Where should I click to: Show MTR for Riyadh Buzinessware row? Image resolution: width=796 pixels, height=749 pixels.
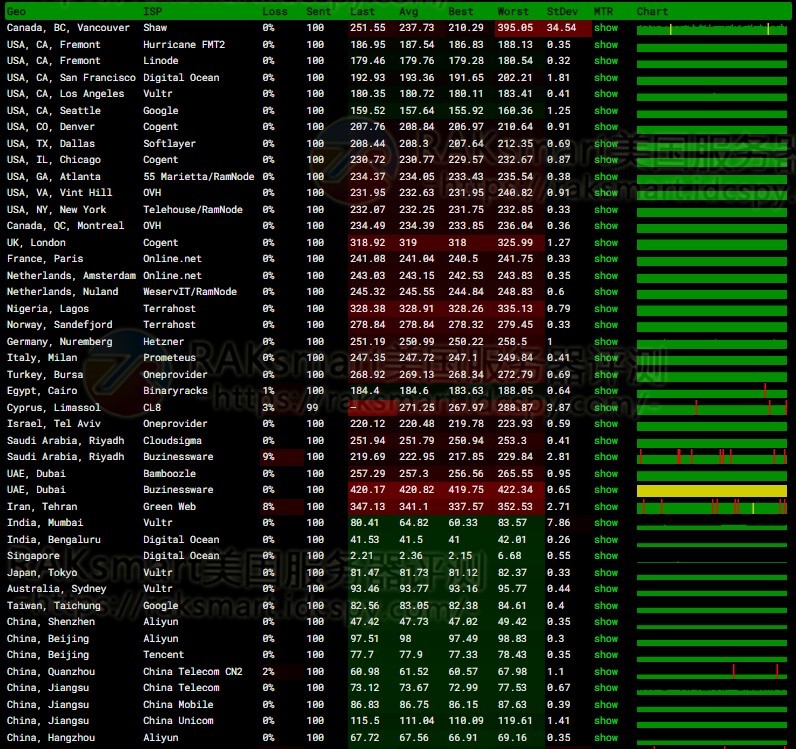[606, 457]
